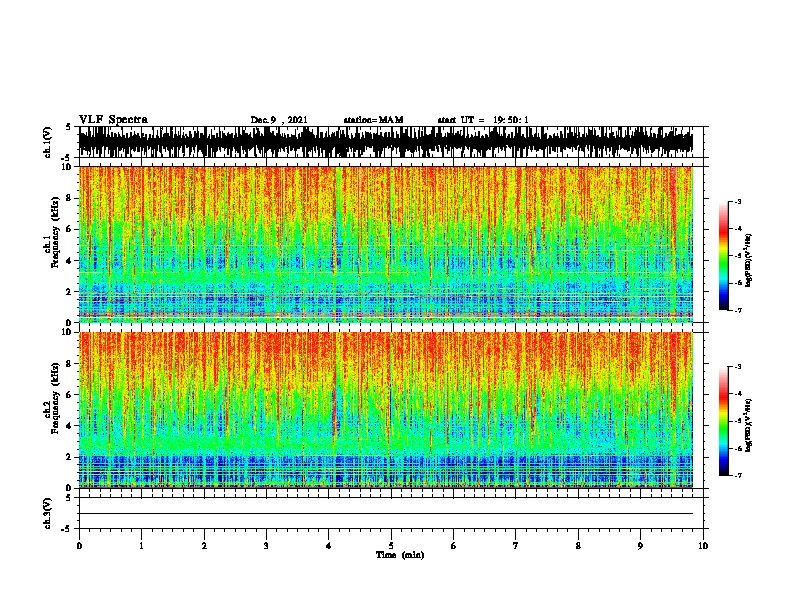Click the "-3" tick on ch.2 colorbar
Viewport: 792px width, 612px height.
point(738,367)
